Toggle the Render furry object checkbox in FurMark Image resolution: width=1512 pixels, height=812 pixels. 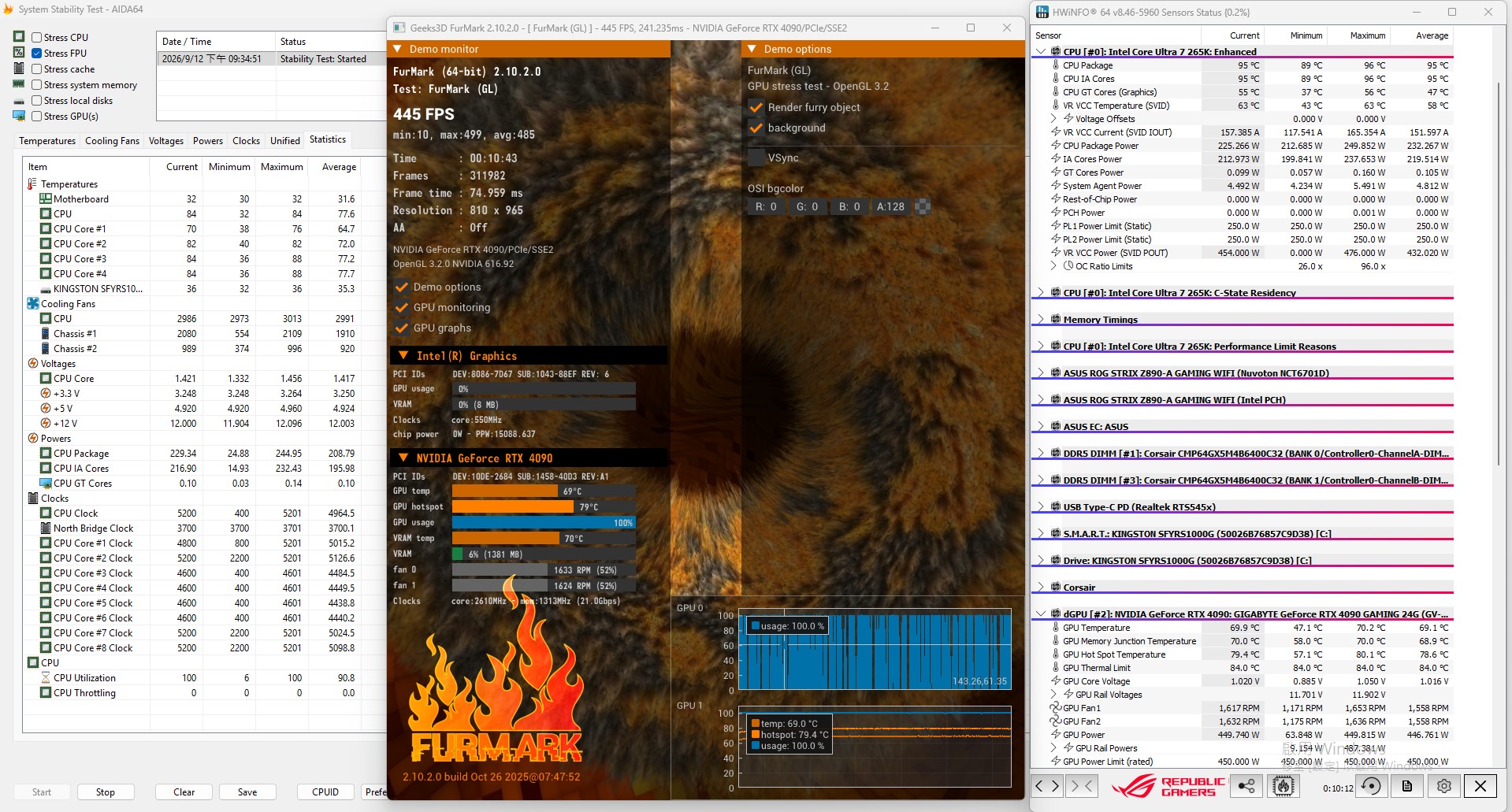coord(756,107)
